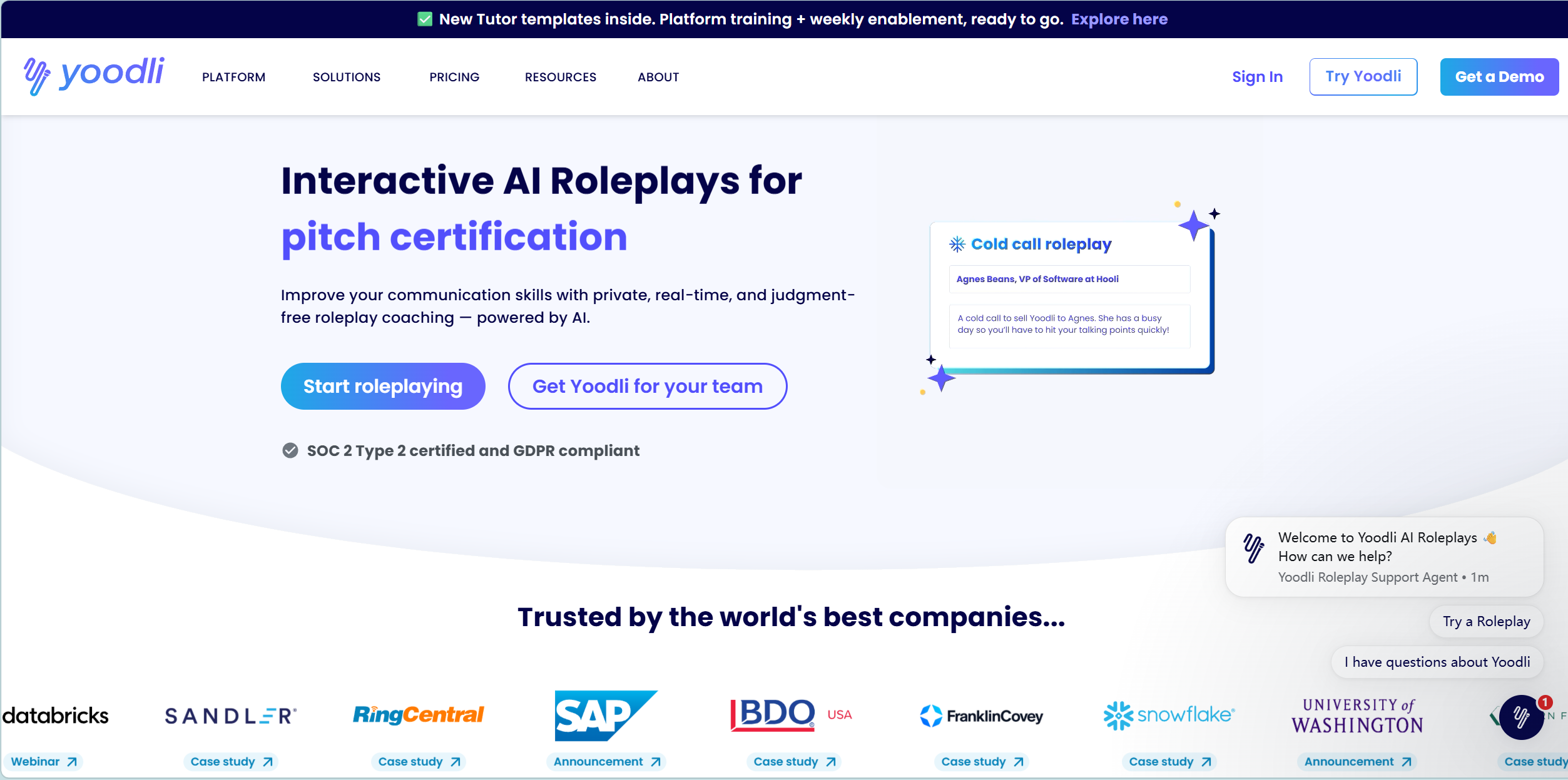
Task: Click the Agnes Beans persona field
Action: coord(1069,279)
